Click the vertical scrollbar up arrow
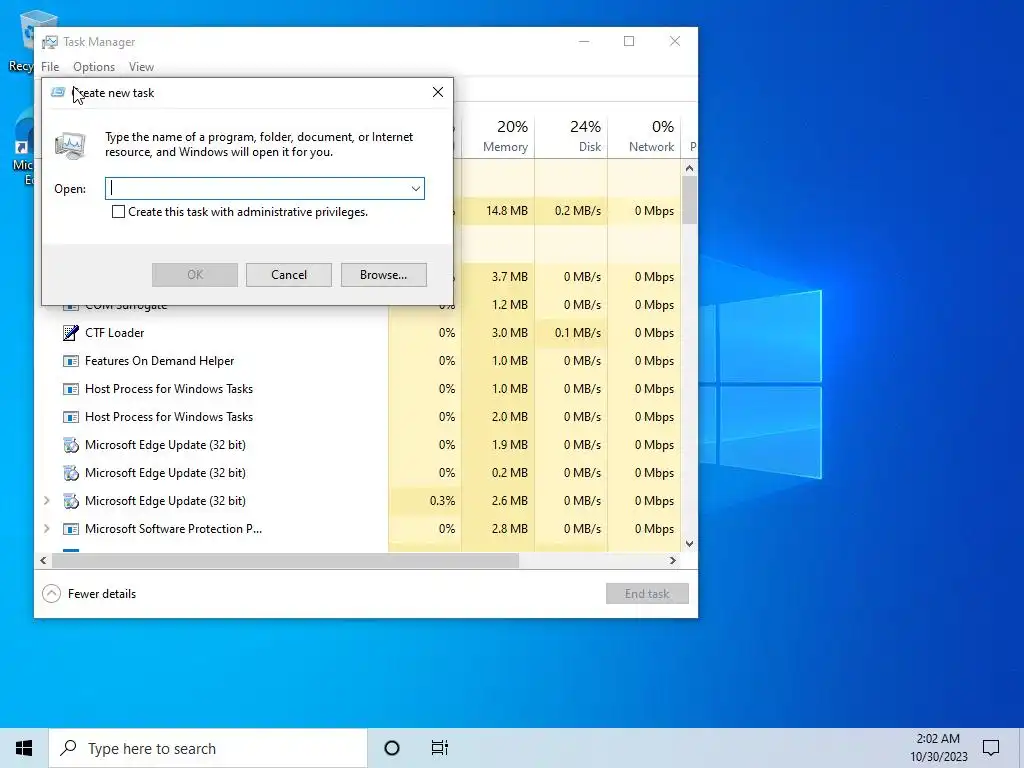 click(x=689, y=168)
